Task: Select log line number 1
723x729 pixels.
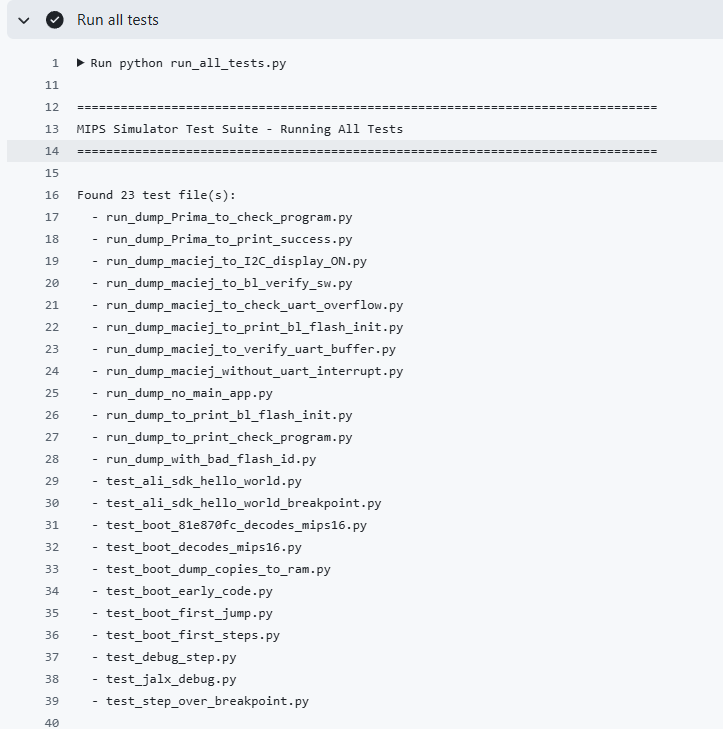Action: [55, 63]
